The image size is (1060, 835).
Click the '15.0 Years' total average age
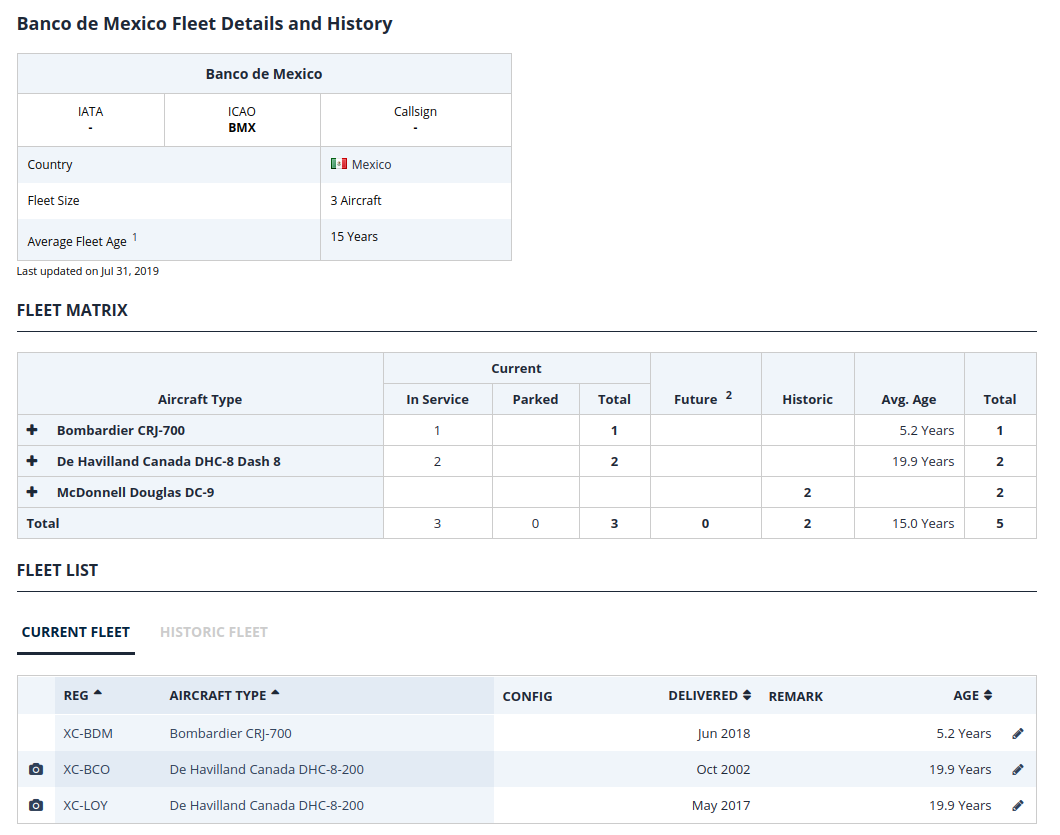point(923,523)
